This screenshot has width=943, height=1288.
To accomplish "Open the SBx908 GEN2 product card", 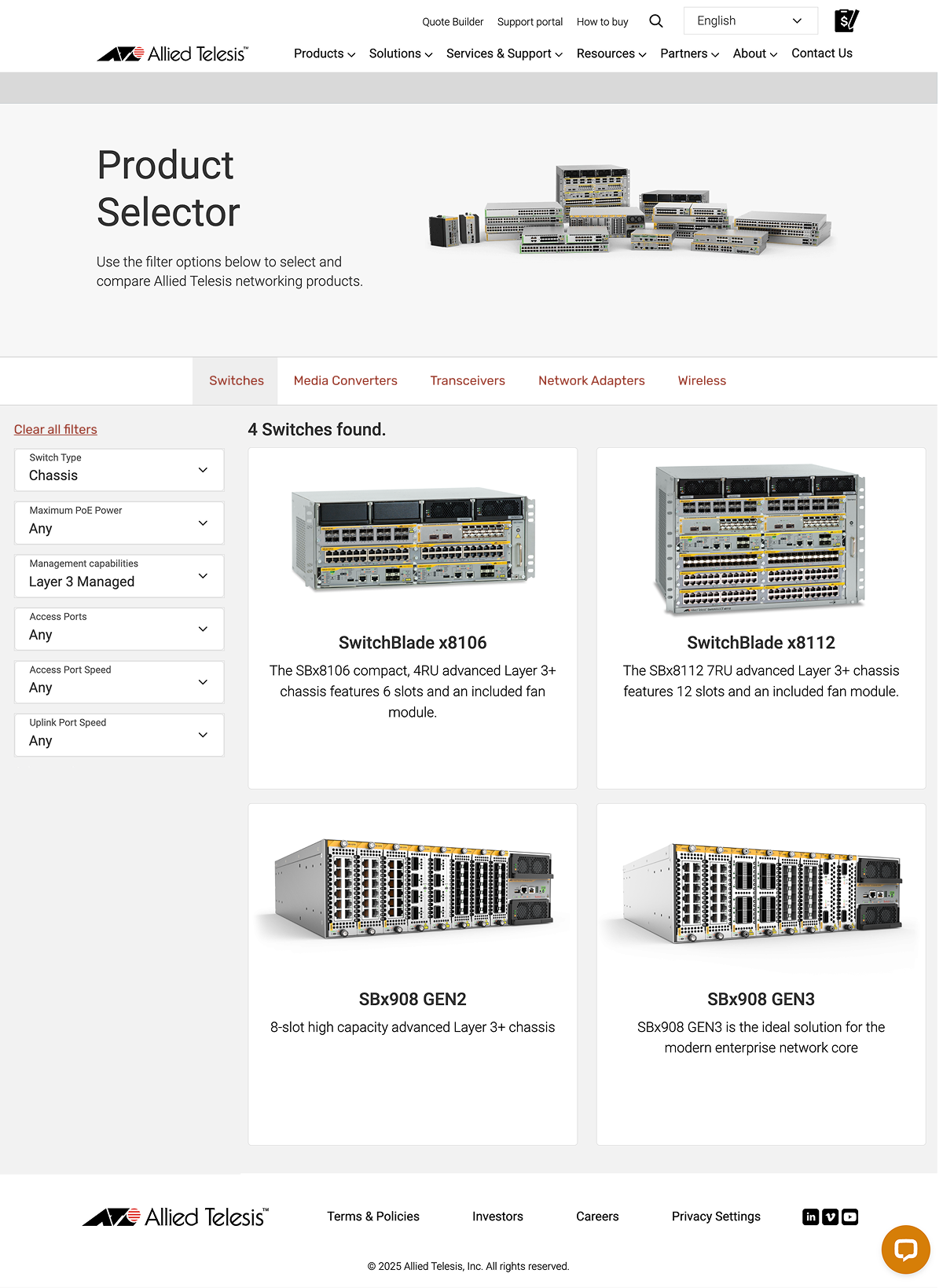I will [413, 973].
